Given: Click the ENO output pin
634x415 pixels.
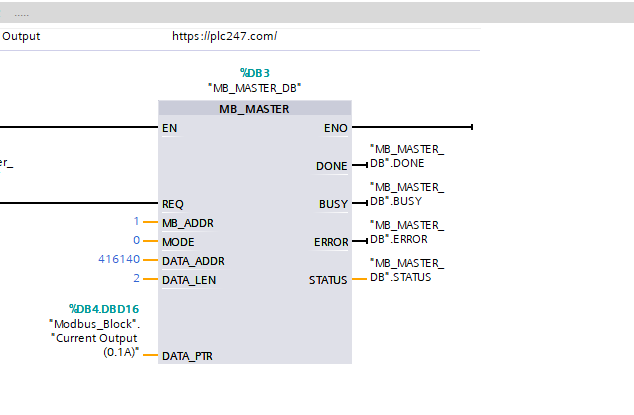Looking at the screenshot, I should click(x=336, y=128).
